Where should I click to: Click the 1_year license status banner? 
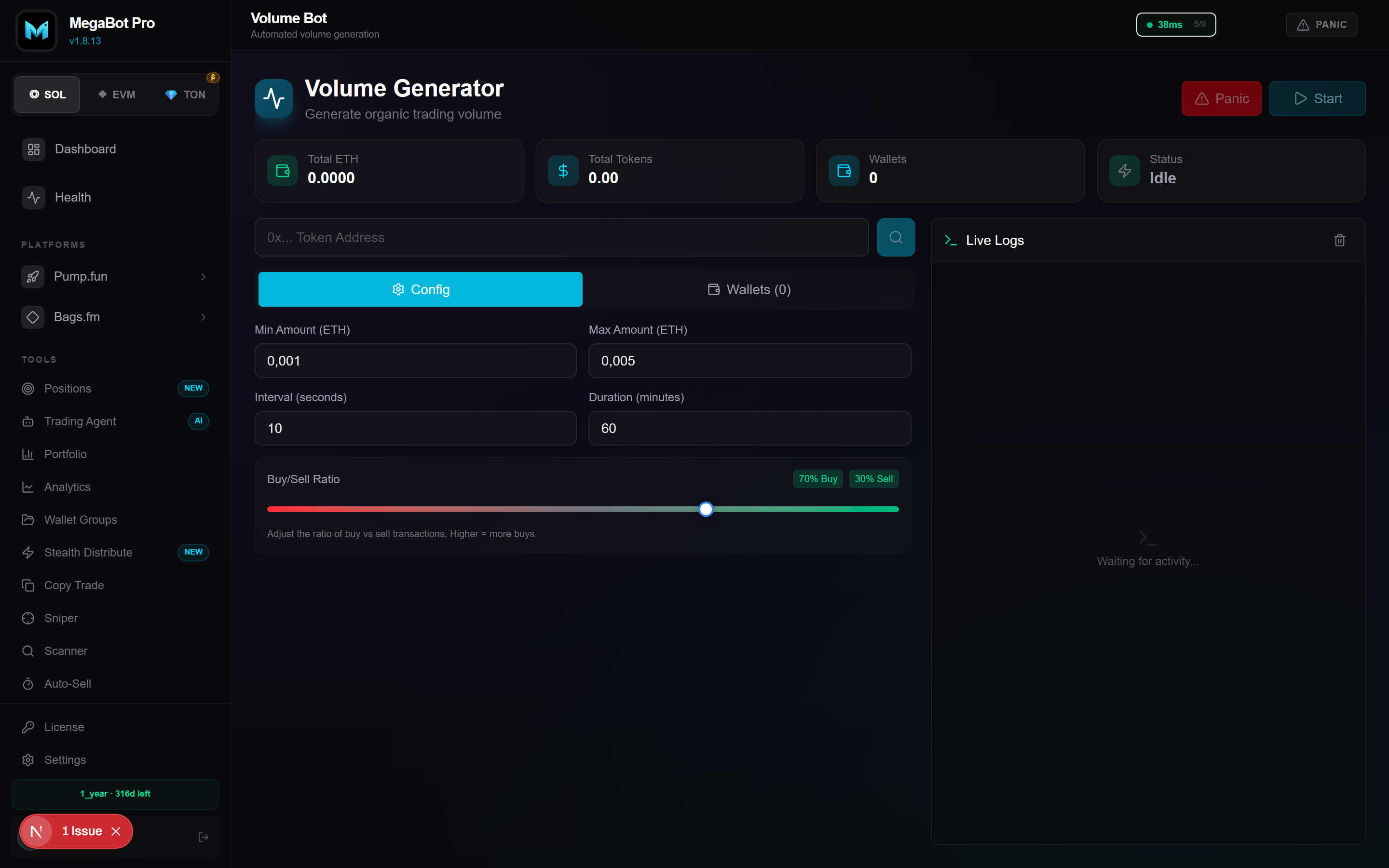(115, 794)
